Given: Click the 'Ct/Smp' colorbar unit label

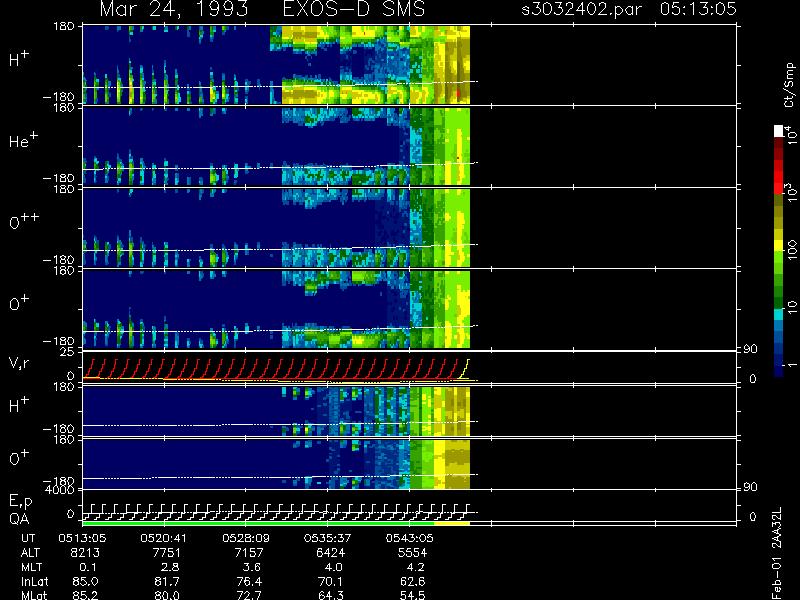Looking at the screenshot, I should click(789, 85).
